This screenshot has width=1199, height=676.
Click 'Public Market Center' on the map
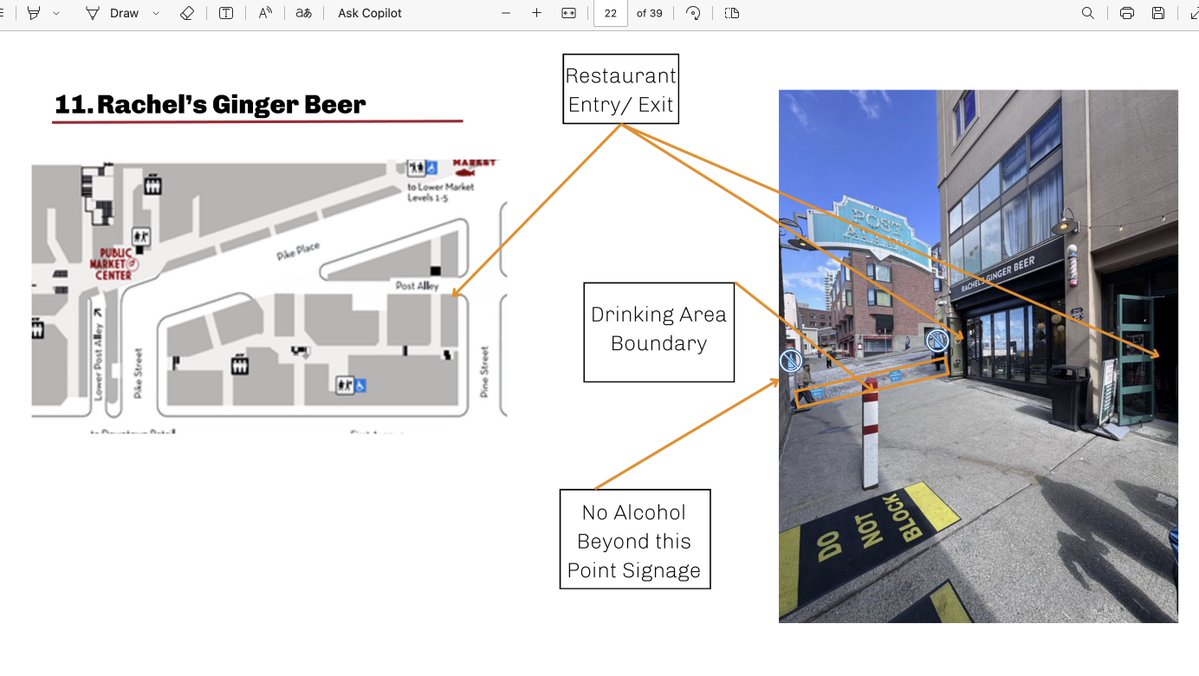coord(113,264)
